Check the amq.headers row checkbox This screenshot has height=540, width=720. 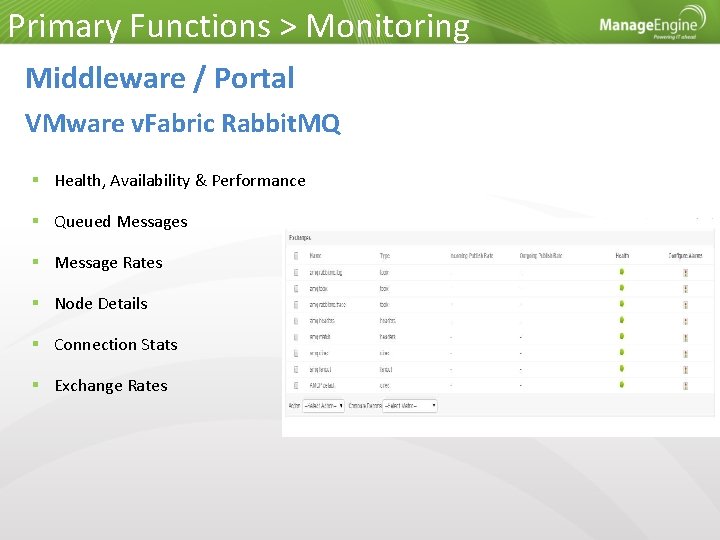(x=296, y=321)
